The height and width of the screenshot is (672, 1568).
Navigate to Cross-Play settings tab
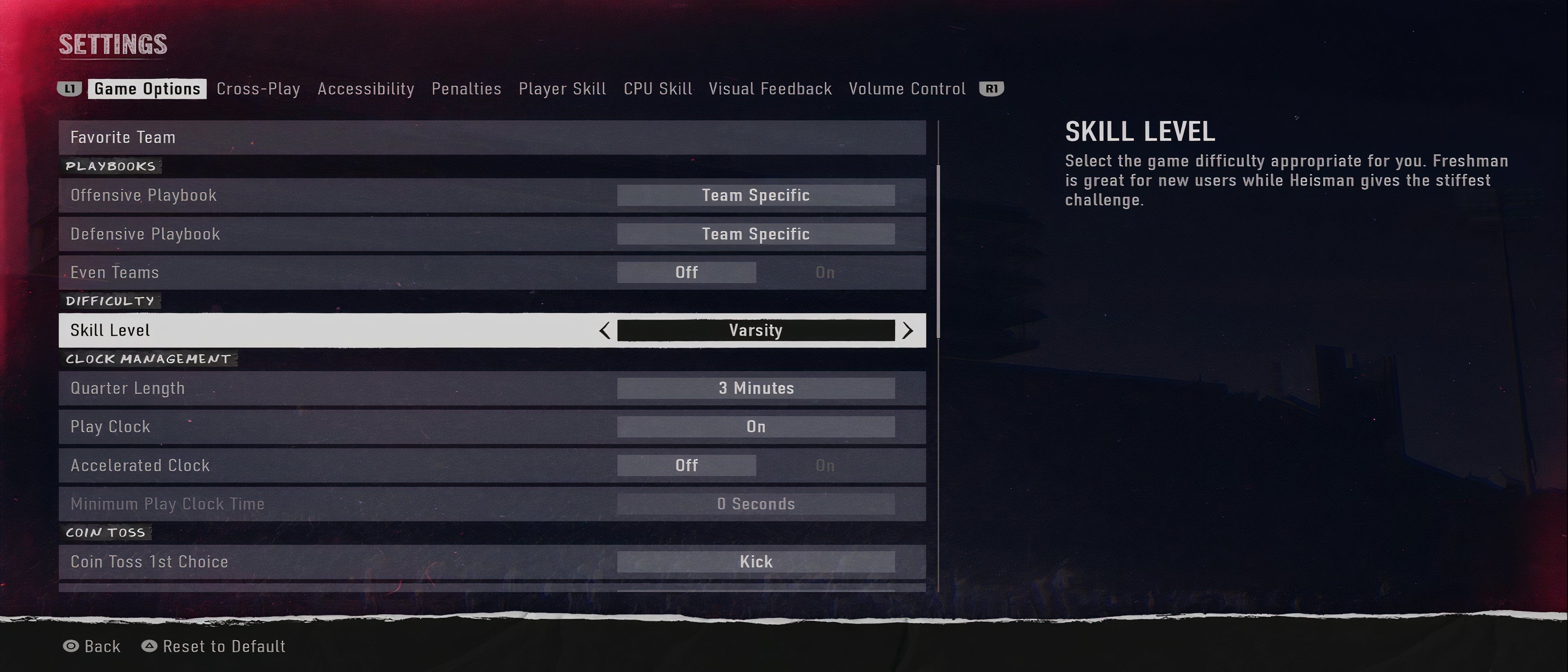pyautogui.click(x=258, y=88)
